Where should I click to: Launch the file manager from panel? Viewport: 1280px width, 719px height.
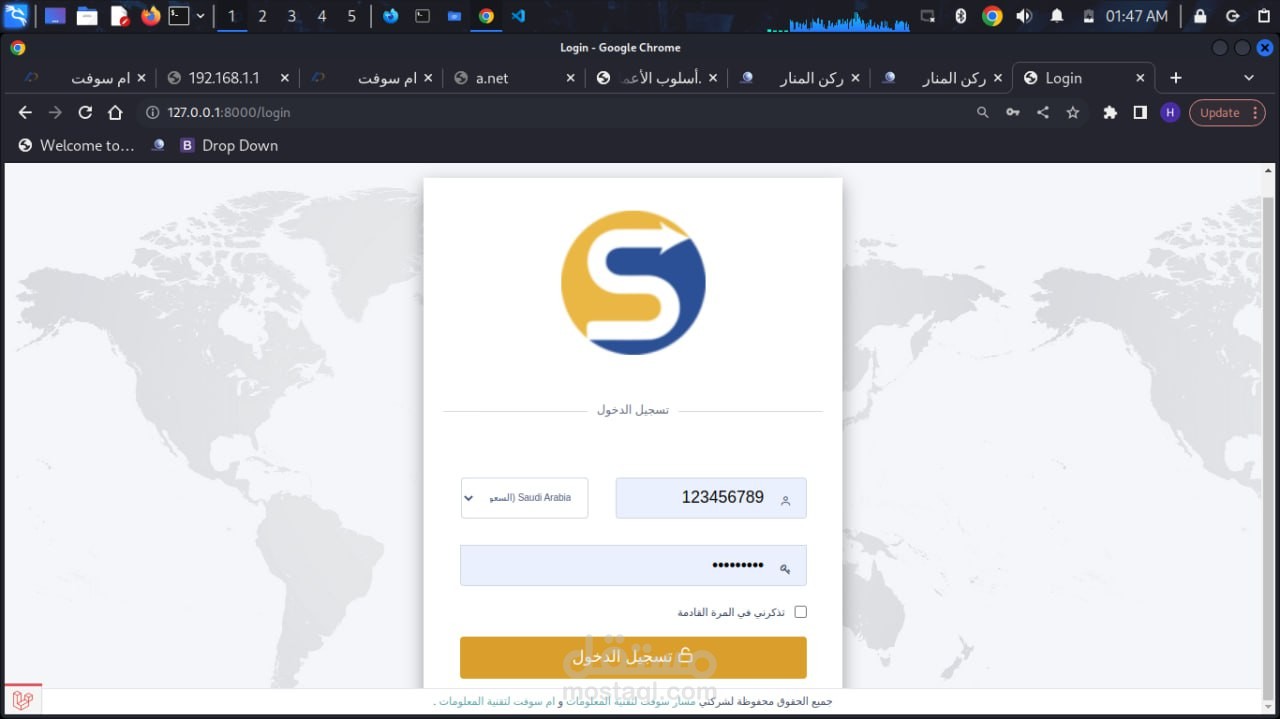click(x=87, y=16)
